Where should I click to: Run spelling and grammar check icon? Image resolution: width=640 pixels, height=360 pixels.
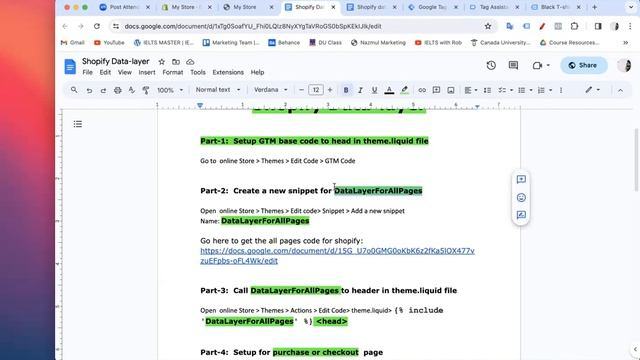tap(131, 90)
